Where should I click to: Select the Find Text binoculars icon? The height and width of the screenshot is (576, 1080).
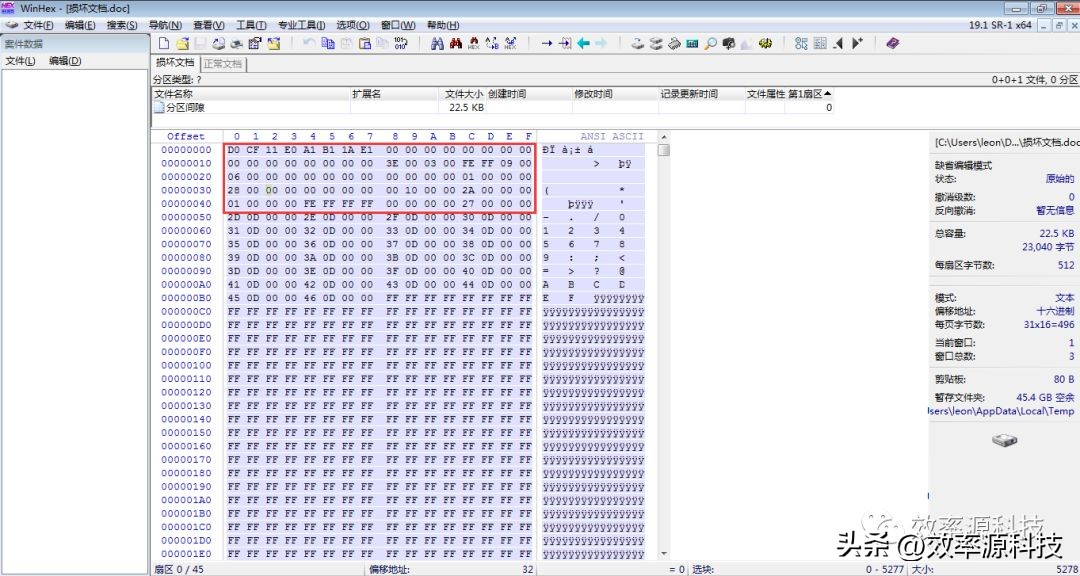click(439, 43)
